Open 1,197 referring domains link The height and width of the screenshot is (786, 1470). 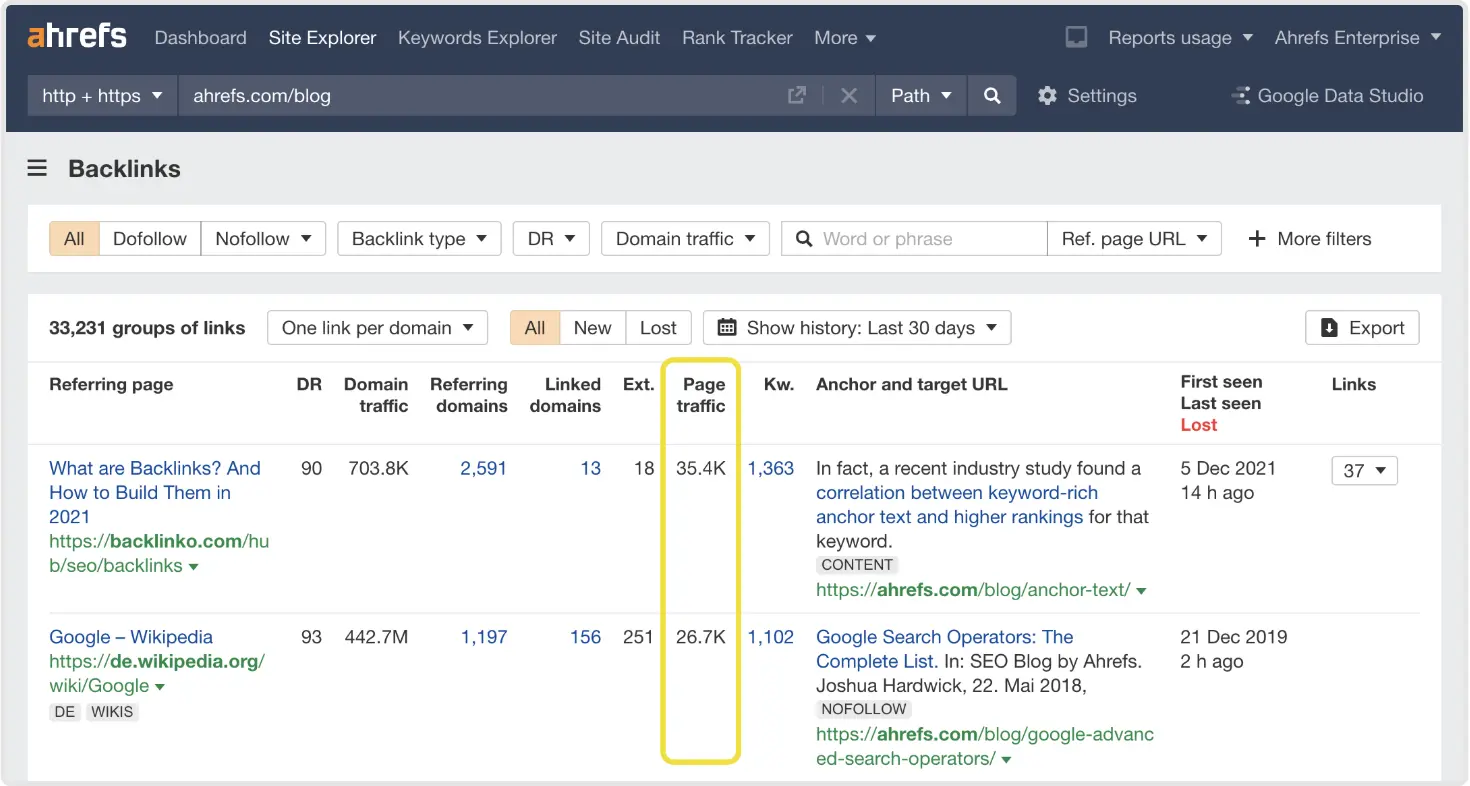[484, 637]
